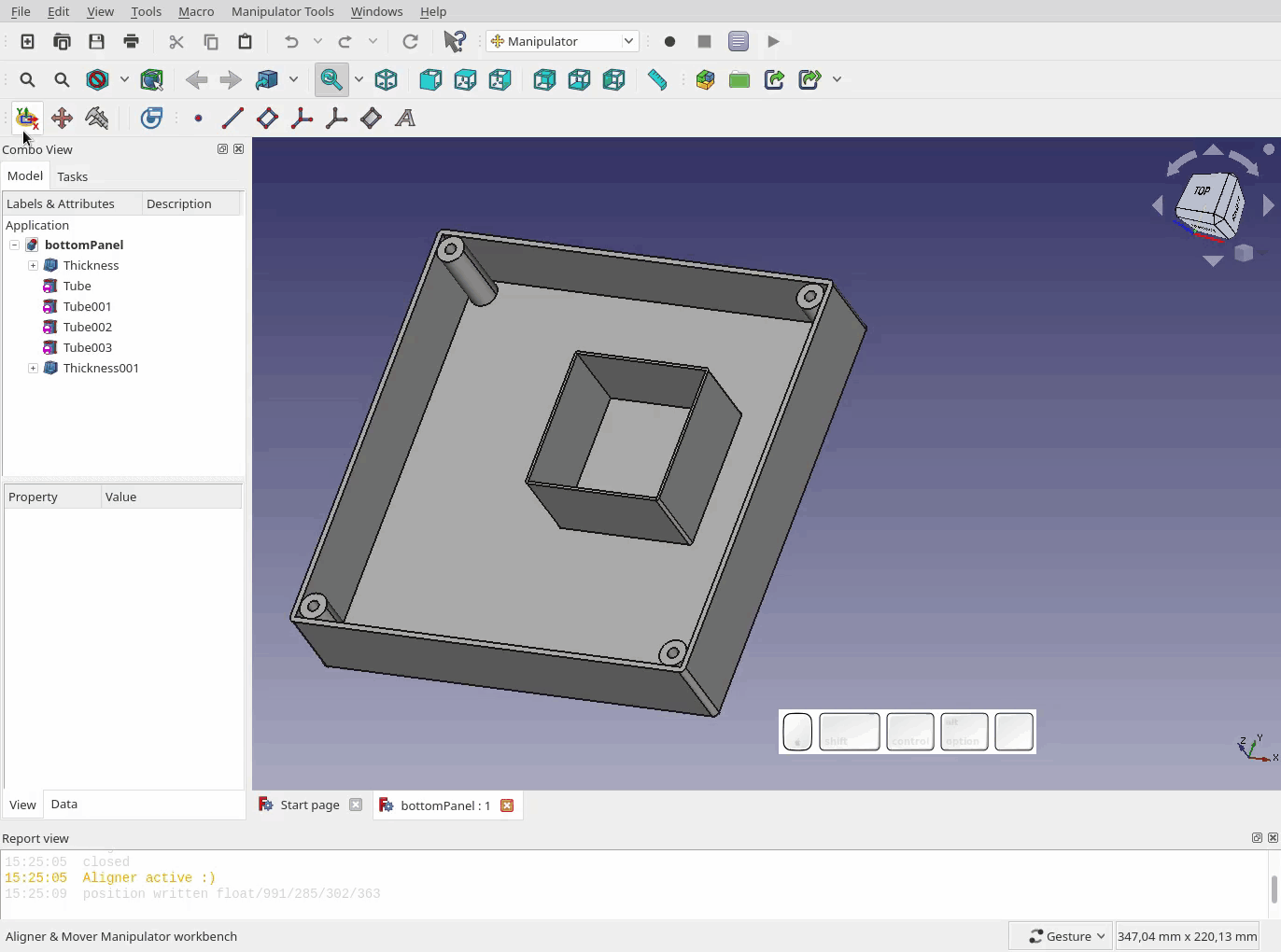Execute the macro using the play button

coord(773,41)
